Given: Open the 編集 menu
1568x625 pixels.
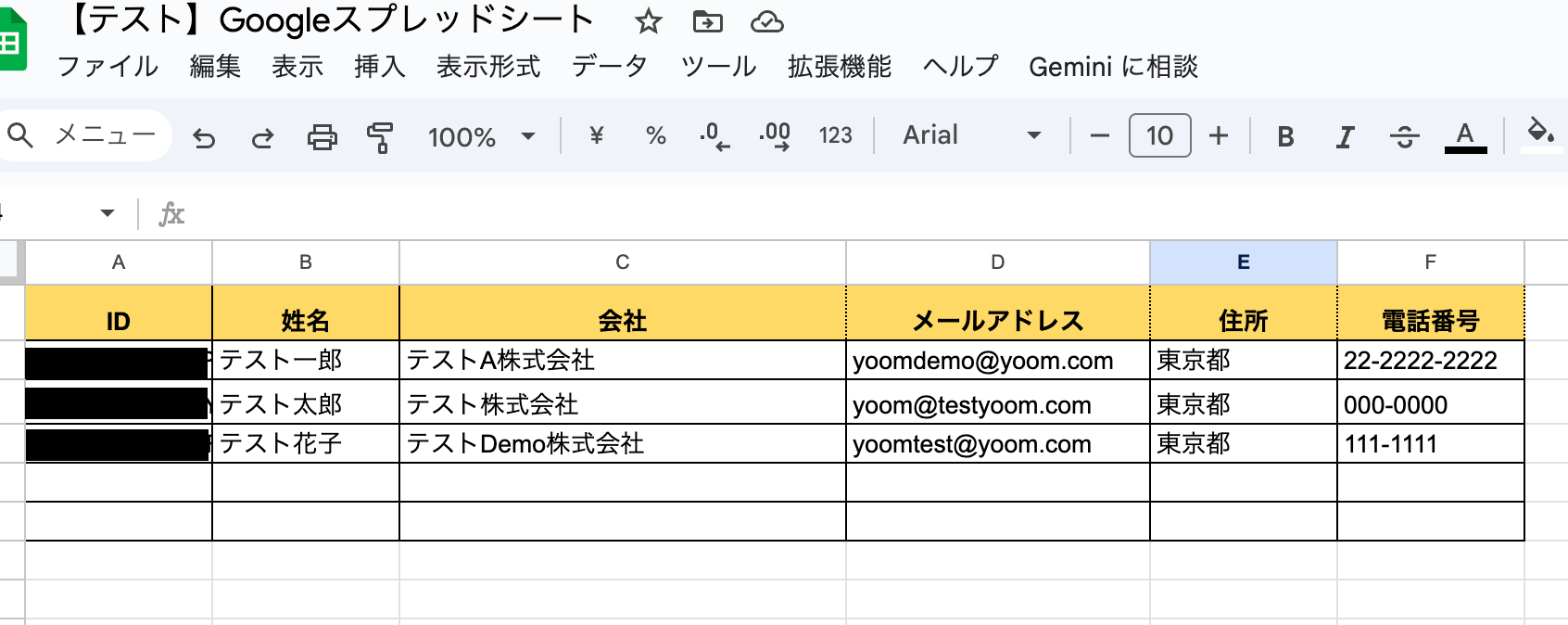Looking at the screenshot, I should coord(215,67).
